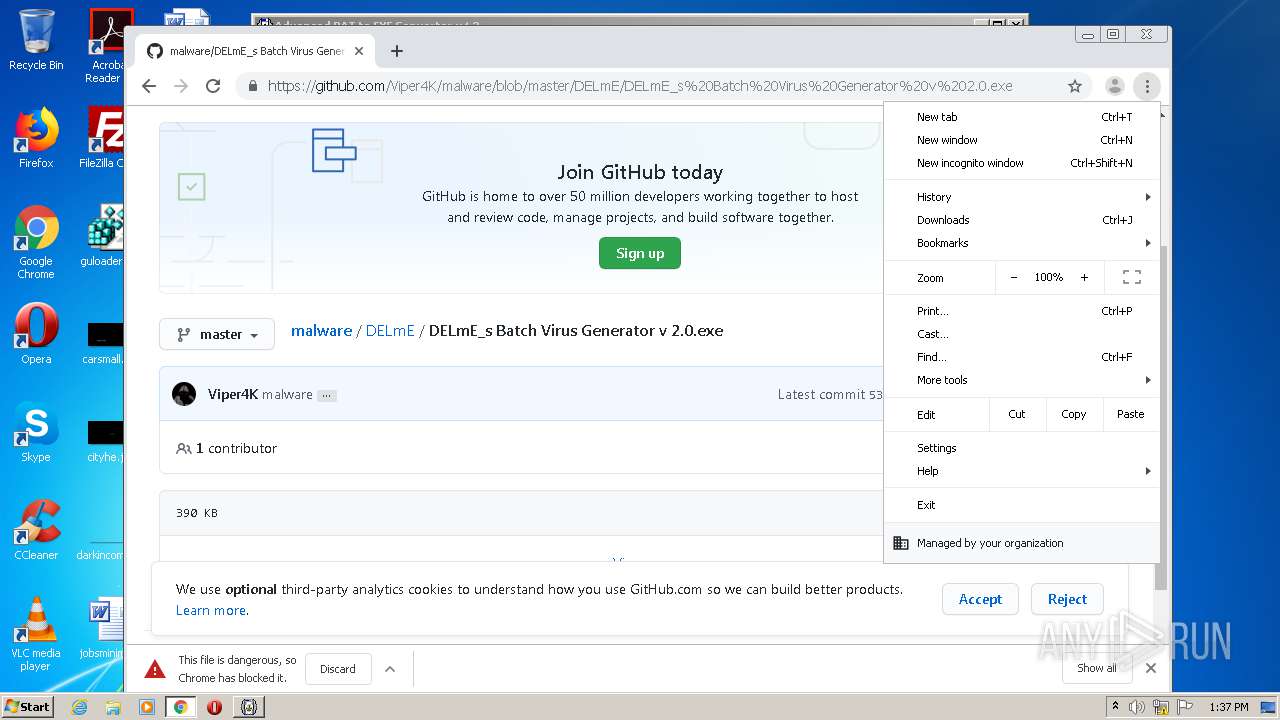Click Managed by your organization
The width and height of the screenshot is (1280, 720).
point(1022,543)
